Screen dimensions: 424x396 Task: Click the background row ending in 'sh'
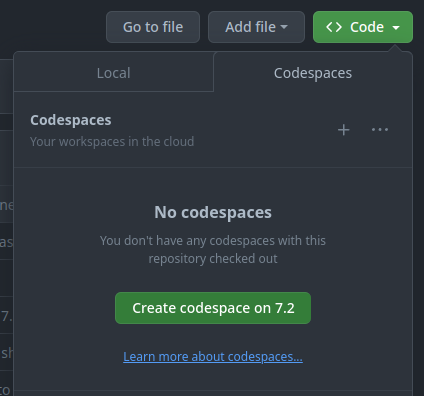coord(6,352)
